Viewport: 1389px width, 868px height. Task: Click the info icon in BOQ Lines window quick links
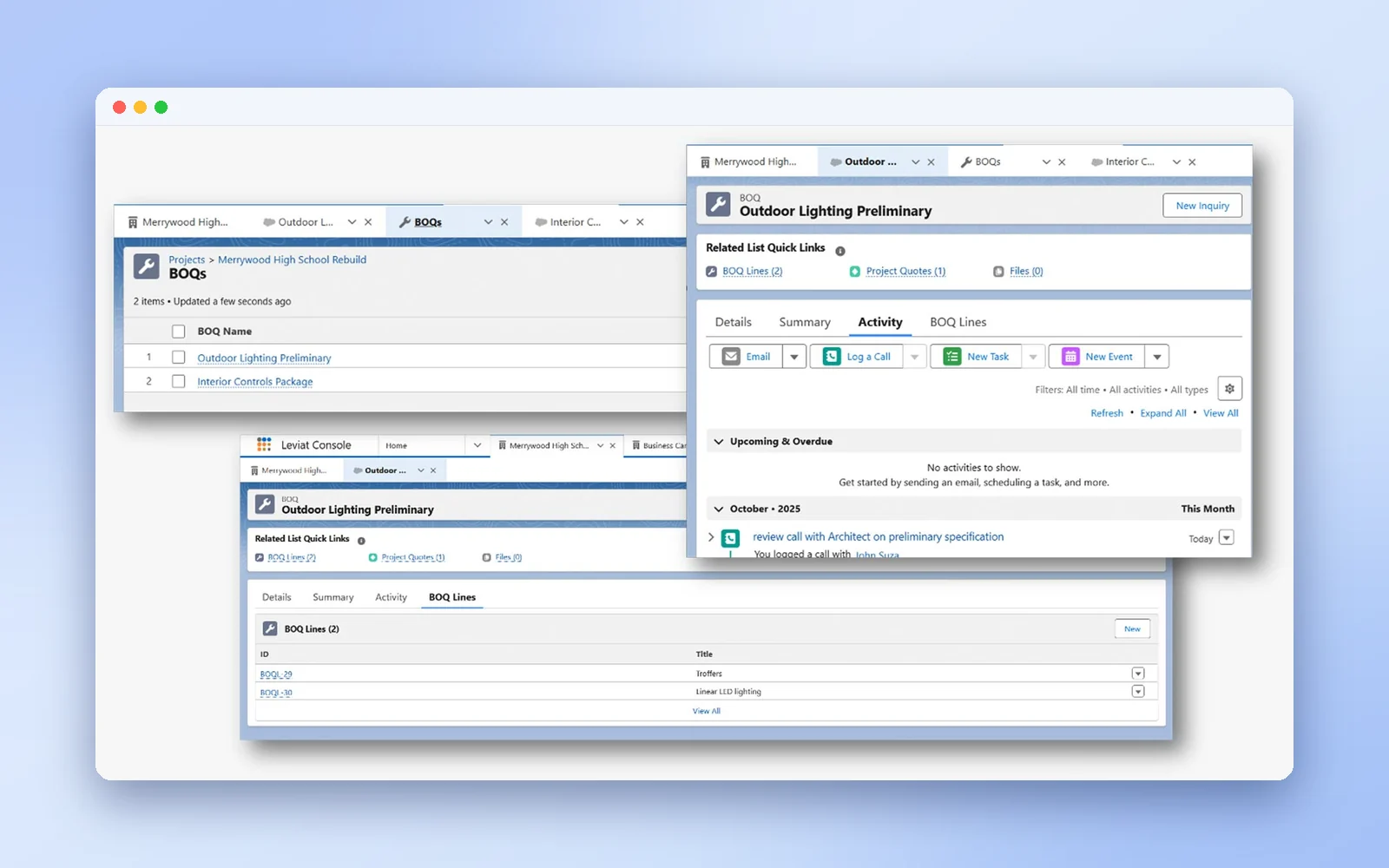tap(361, 541)
